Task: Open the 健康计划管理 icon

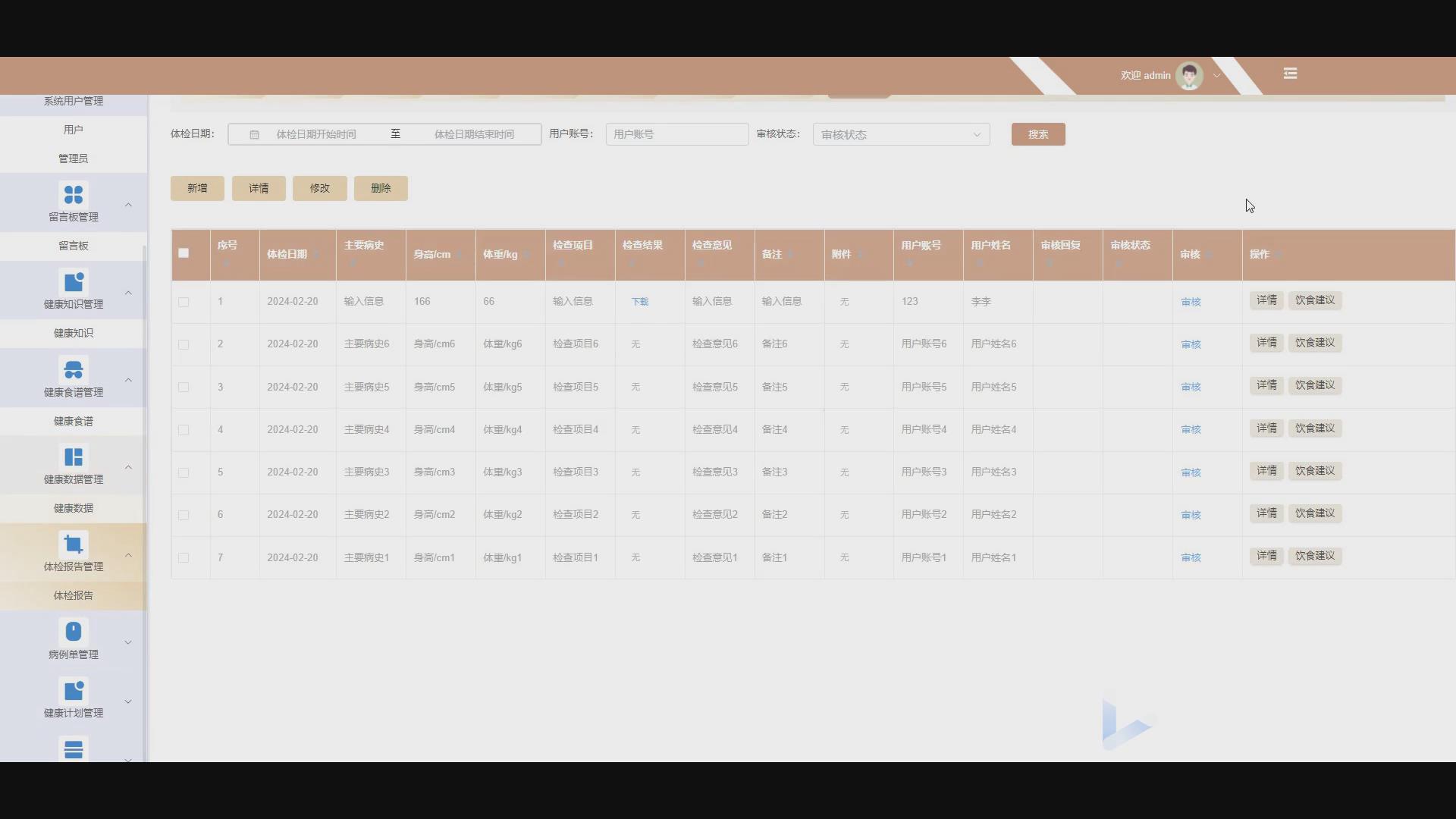Action: pyautogui.click(x=74, y=689)
